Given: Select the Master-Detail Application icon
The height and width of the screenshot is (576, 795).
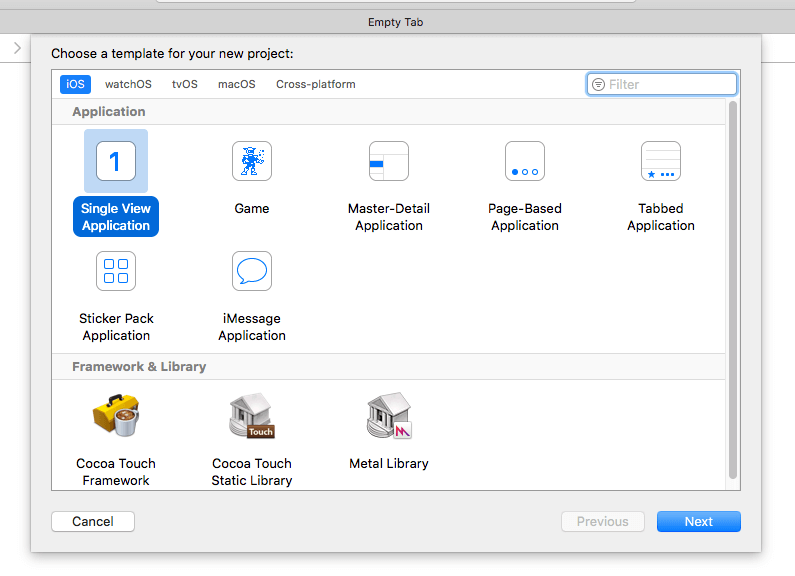Looking at the screenshot, I should [x=389, y=161].
